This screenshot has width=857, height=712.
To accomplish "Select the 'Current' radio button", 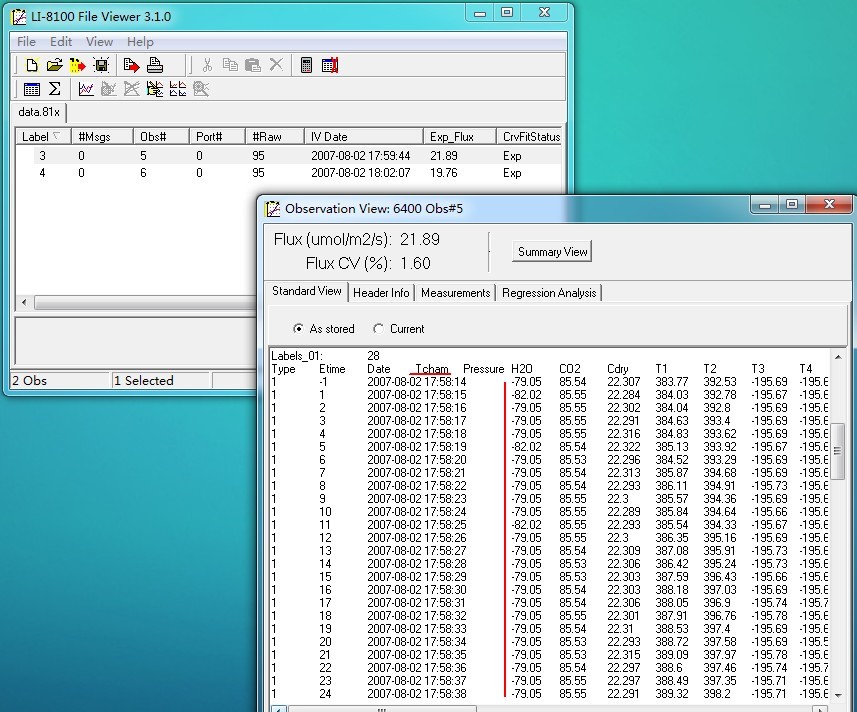I will tap(378, 328).
